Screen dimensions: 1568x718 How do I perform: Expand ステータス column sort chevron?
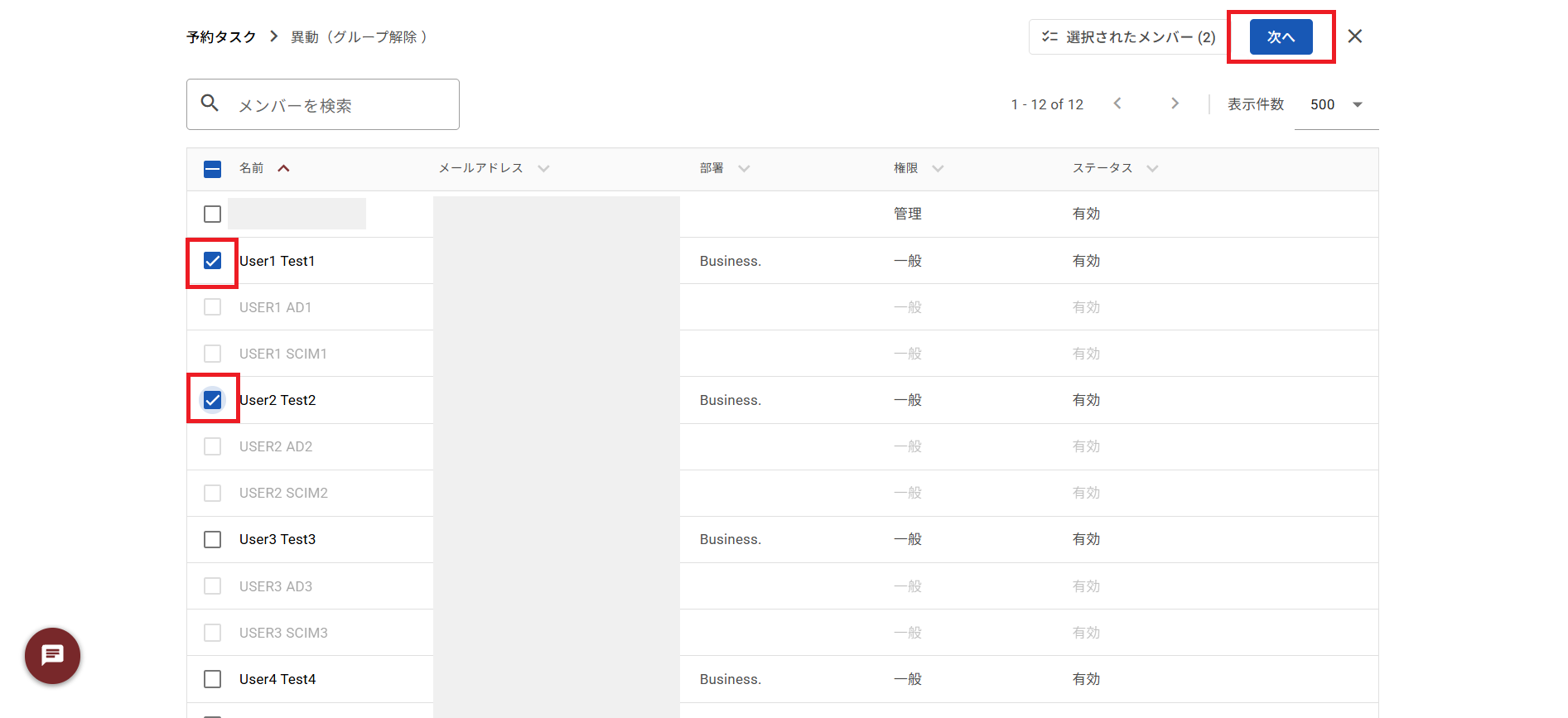click(1152, 168)
